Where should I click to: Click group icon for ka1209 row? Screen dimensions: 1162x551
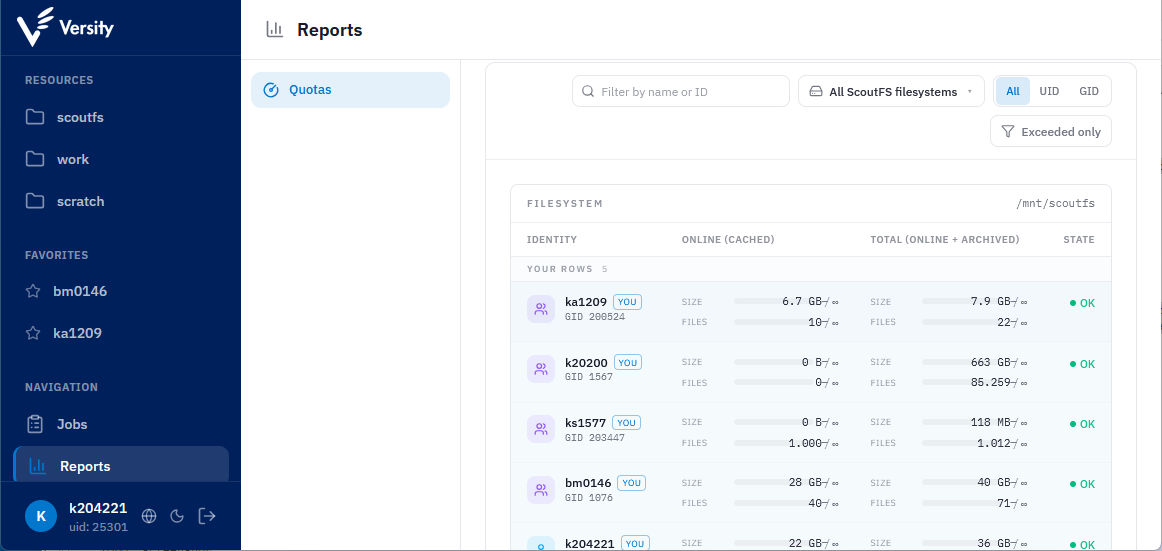click(541, 309)
